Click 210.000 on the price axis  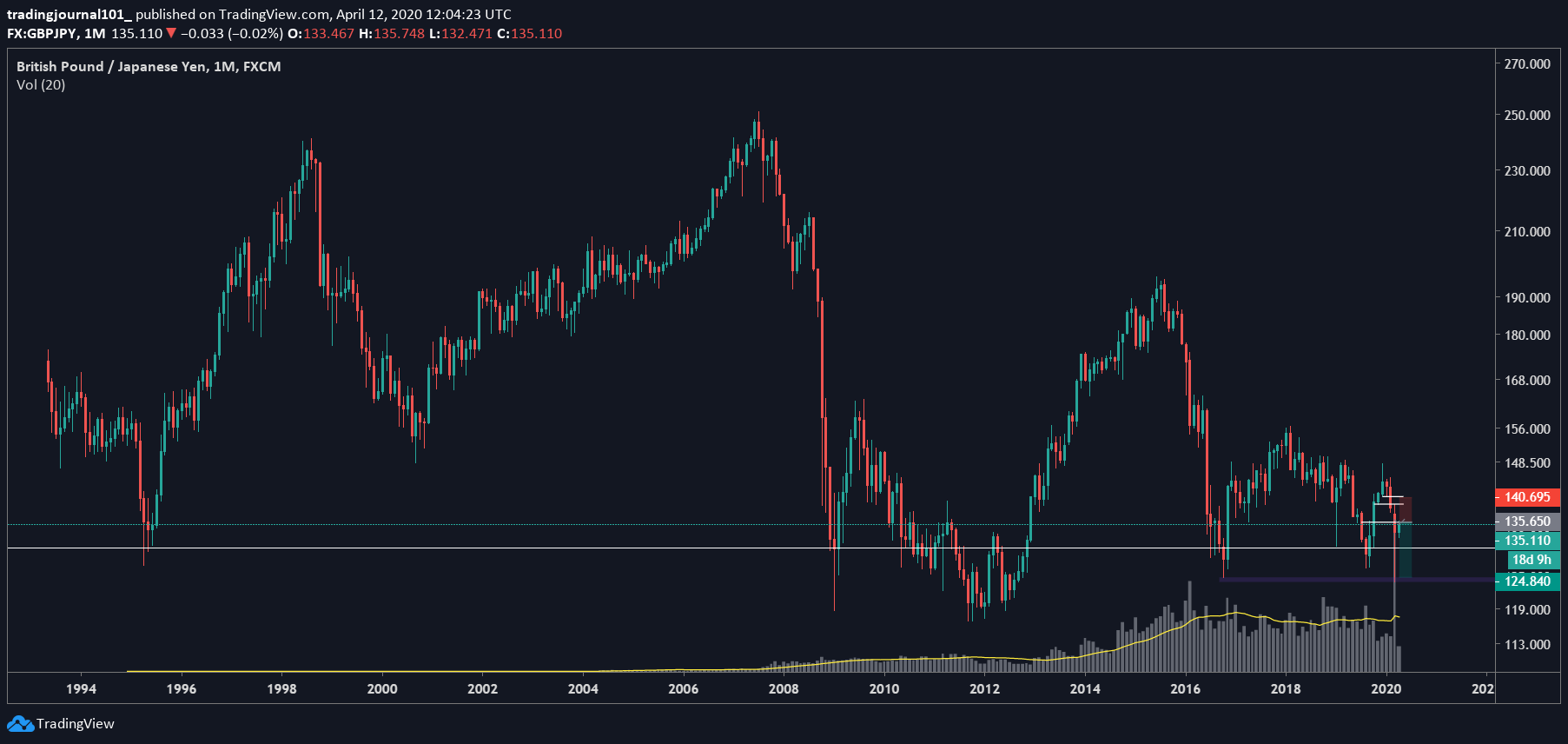pyautogui.click(x=1527, y=231)
